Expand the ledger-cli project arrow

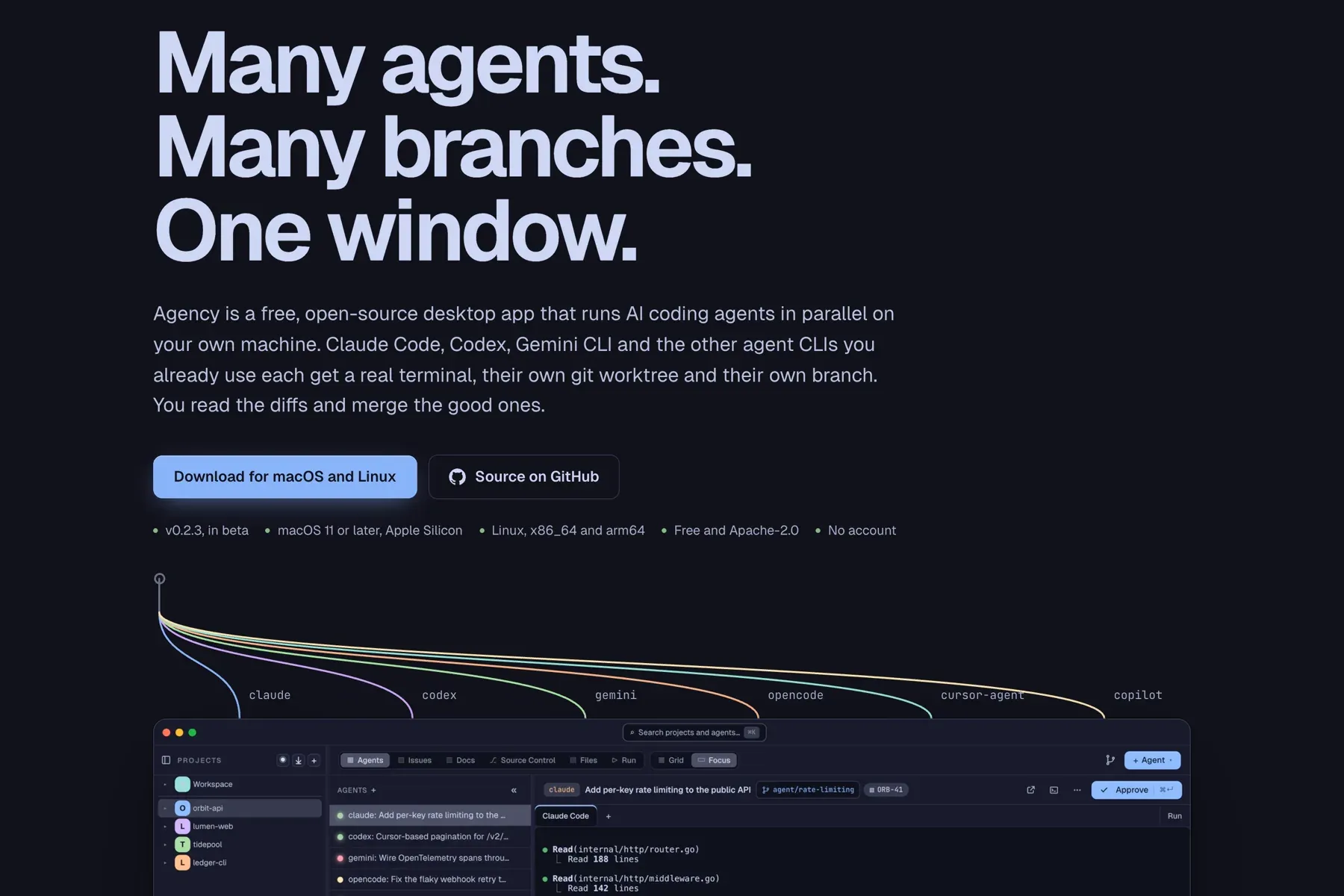click(x=165, y=862)
